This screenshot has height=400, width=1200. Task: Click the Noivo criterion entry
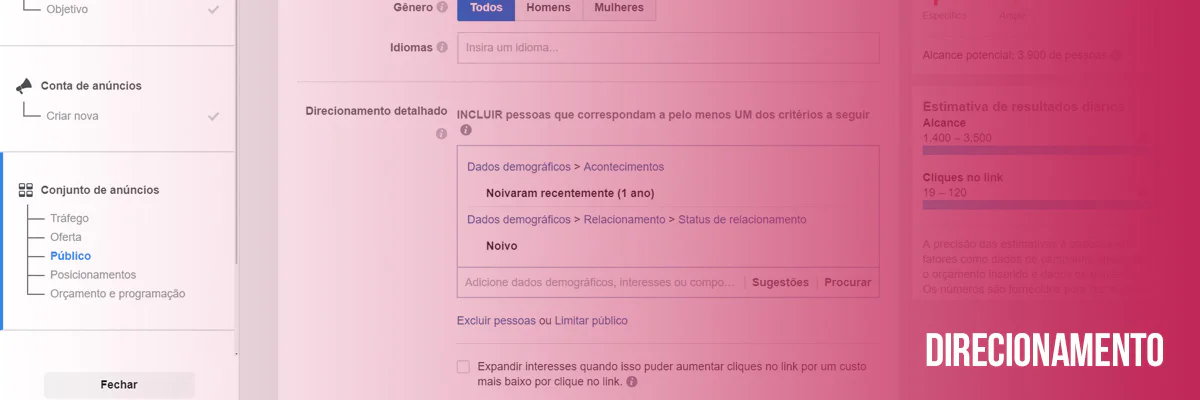pyautogui.click(x=502, y=245)
